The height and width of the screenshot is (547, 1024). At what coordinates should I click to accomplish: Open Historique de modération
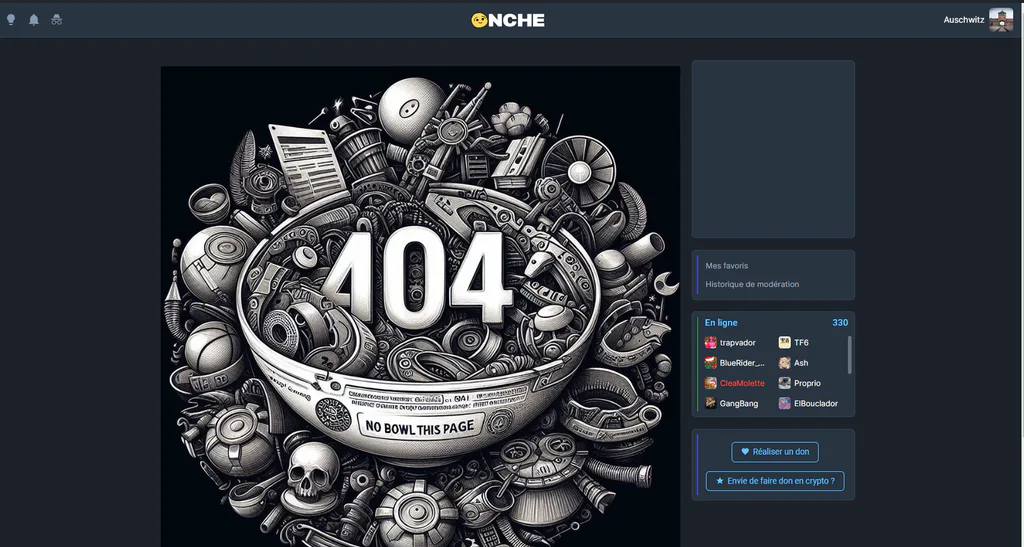pyautogui.click(x=752, y=284)
